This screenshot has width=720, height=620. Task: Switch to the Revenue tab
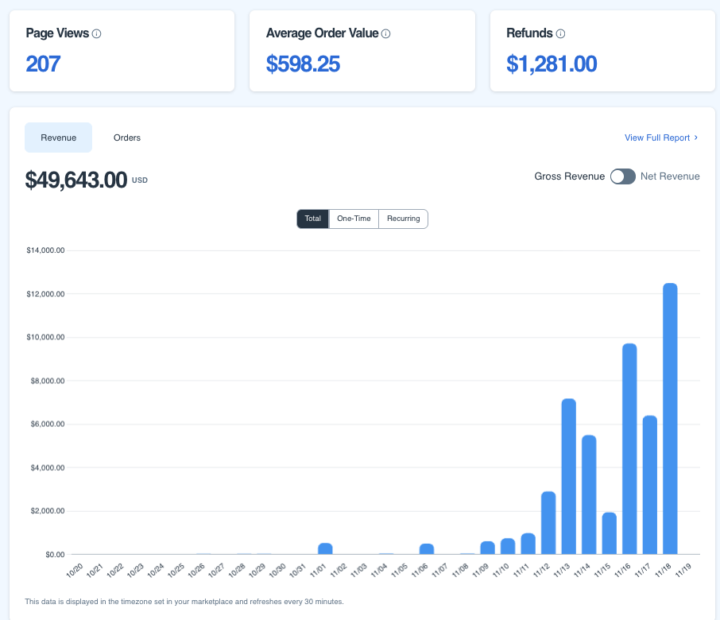click(58, 138)
